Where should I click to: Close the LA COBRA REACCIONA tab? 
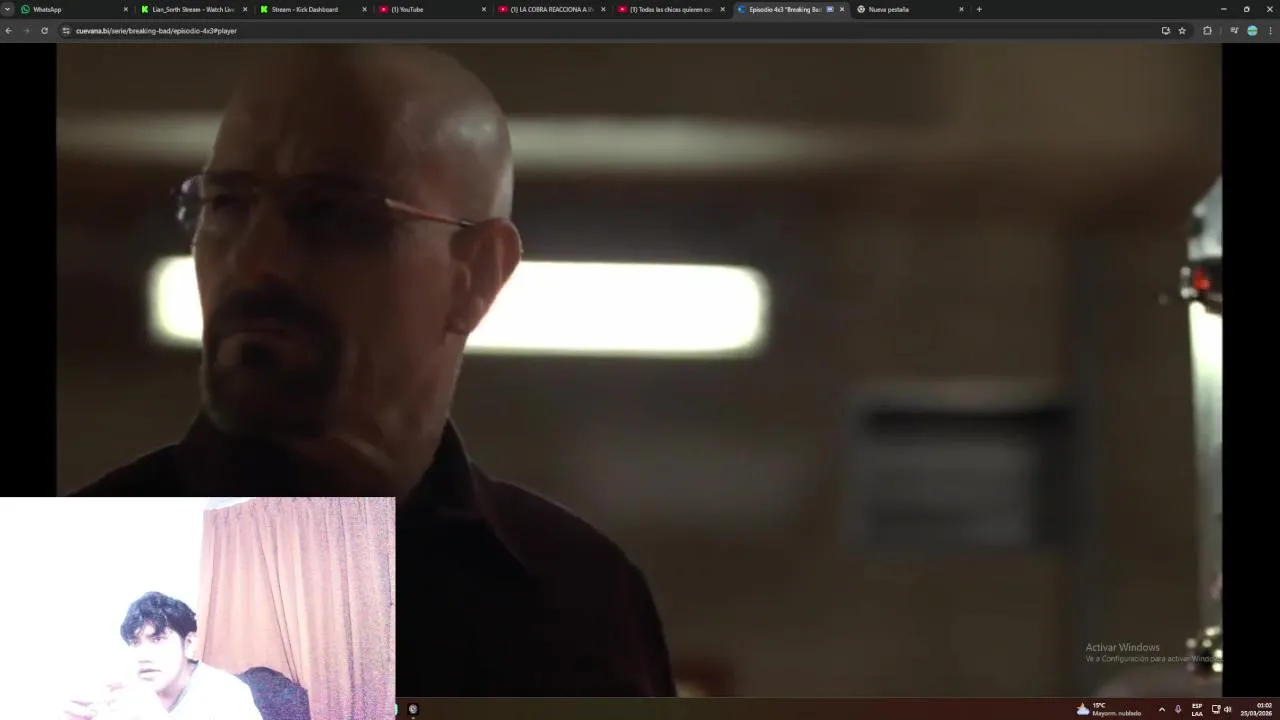pos(603,9)
